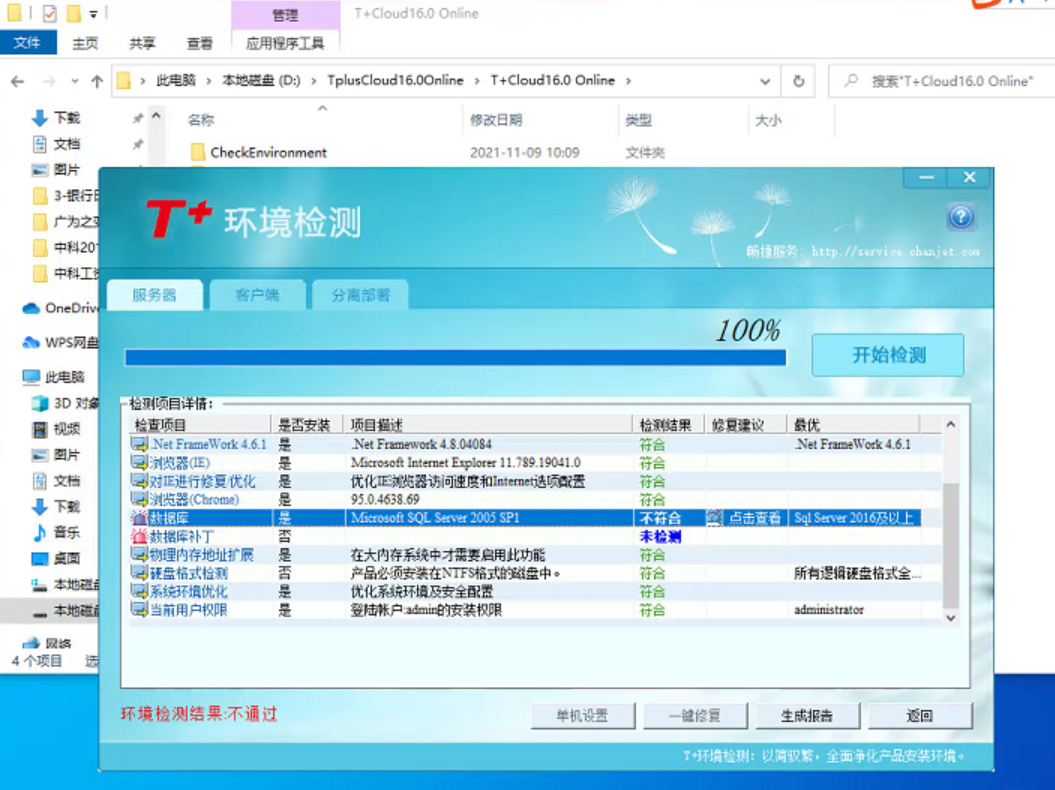Click the 检查项目 column header
Image resolution: width=1055 pixels, height=790 pixels.
[x=200, y=425]
